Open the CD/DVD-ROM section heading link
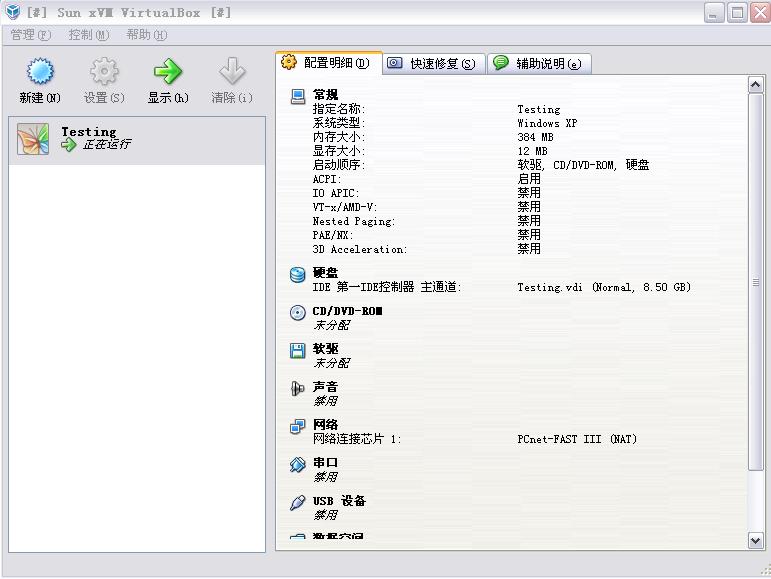This screenshot has height=579, width=771. click(347, 311)
